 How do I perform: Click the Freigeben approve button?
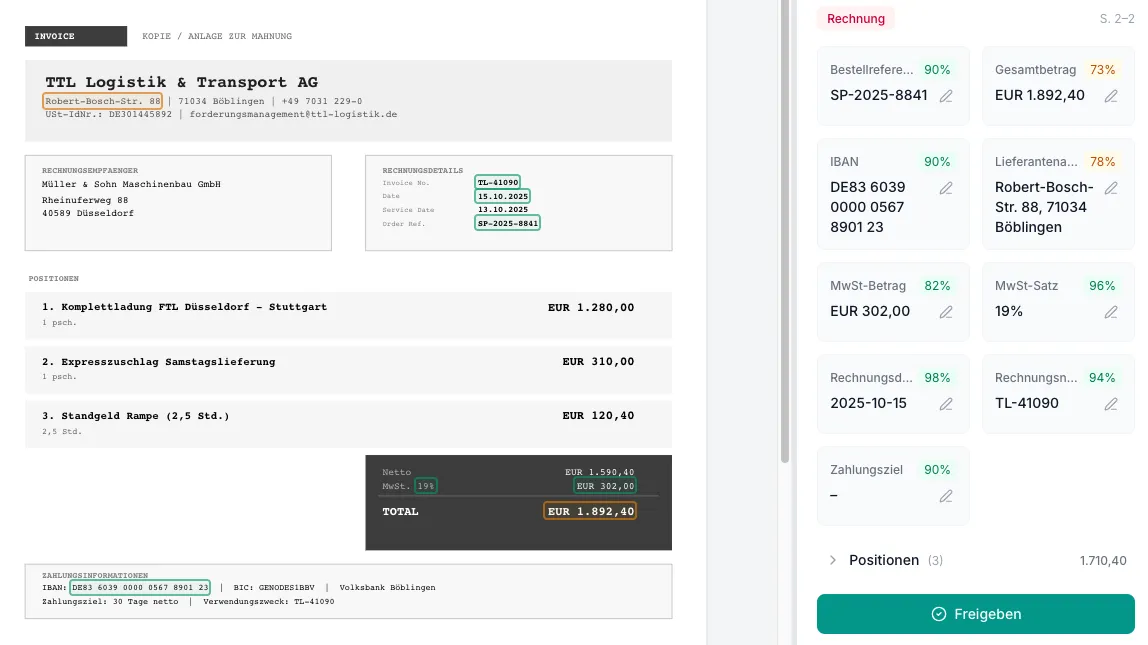[x=975, y=614]
